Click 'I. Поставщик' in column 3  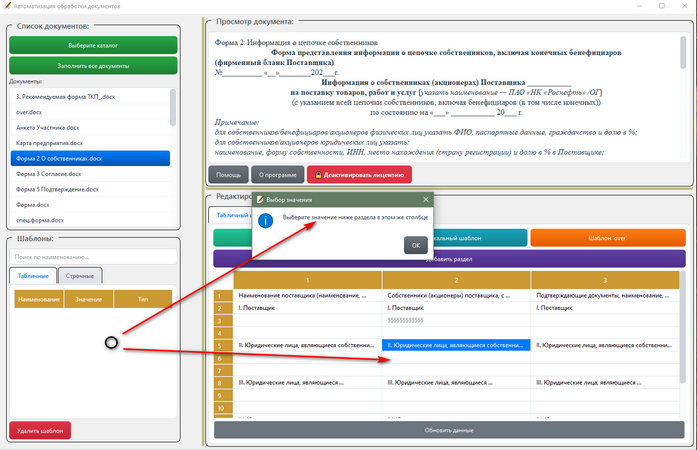pos(605,308)
